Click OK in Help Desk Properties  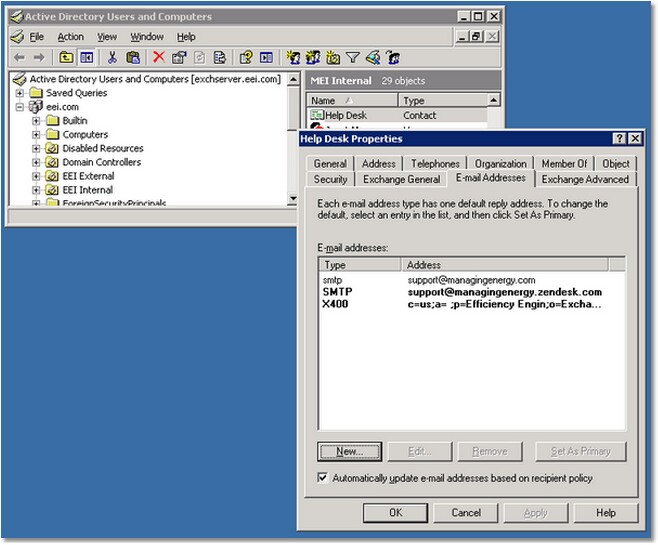(395, 513)
